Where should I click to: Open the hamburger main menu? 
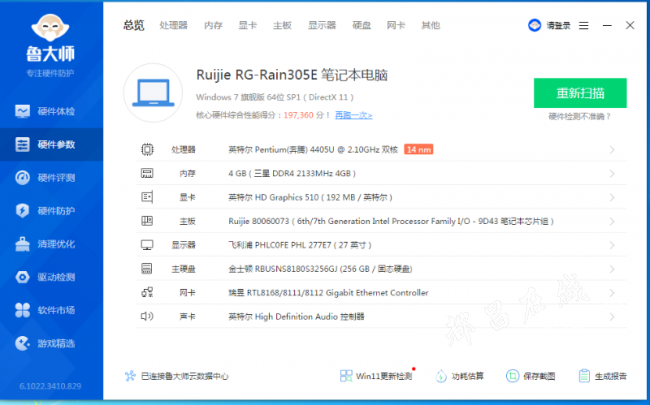tap(584, 26)
